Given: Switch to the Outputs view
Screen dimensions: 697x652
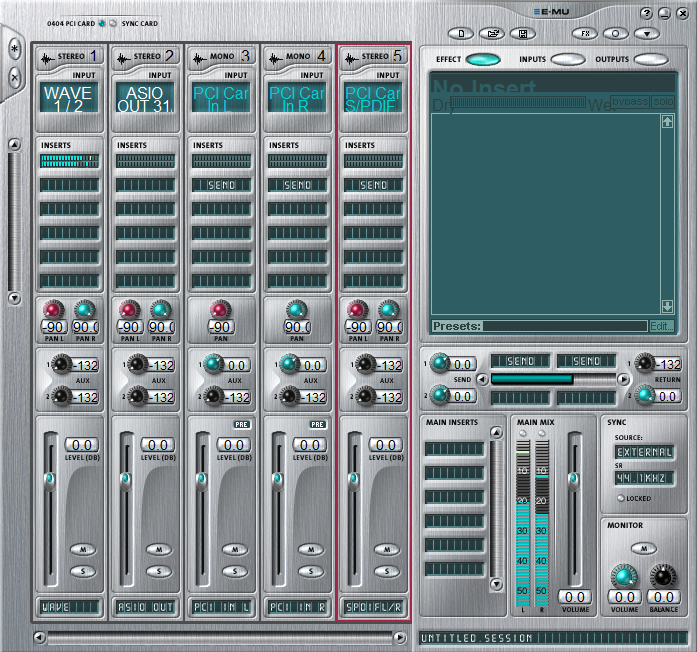Looking at the screenshot, I should 650,60.
